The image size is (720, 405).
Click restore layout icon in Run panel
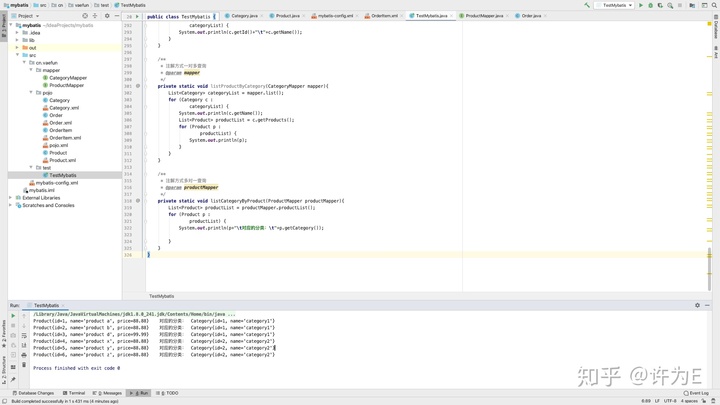click(13, 367)
